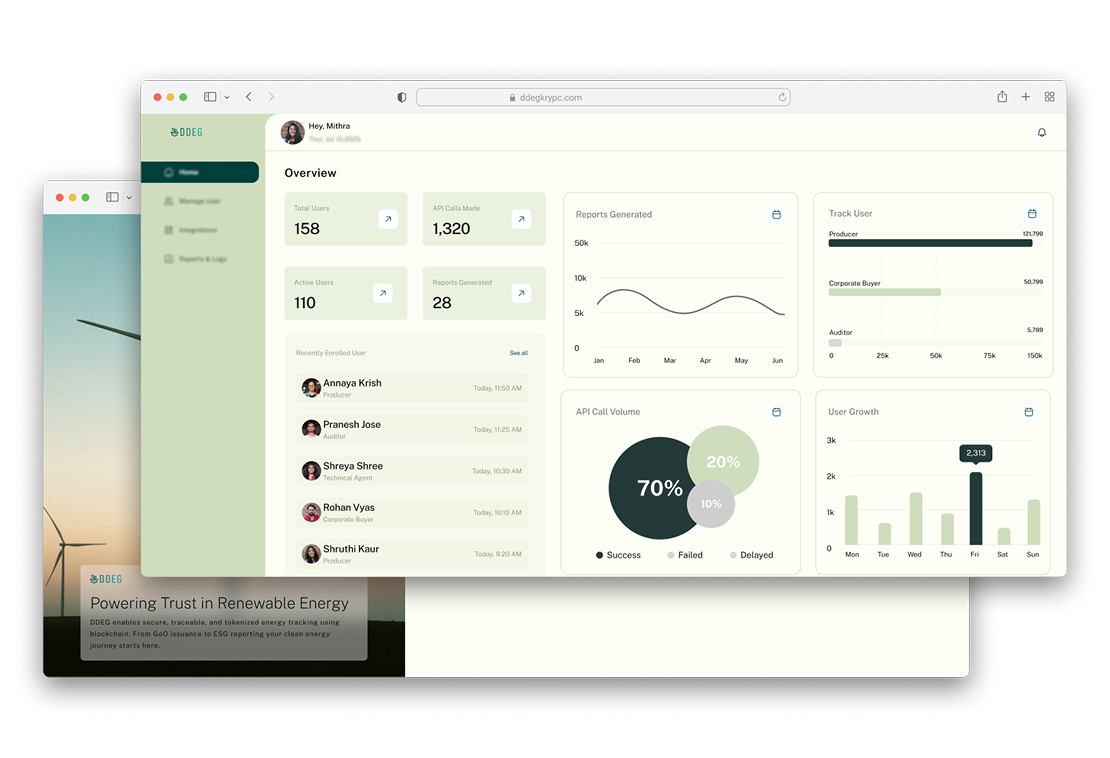Open calendar in Reports Generated chart

776,215
